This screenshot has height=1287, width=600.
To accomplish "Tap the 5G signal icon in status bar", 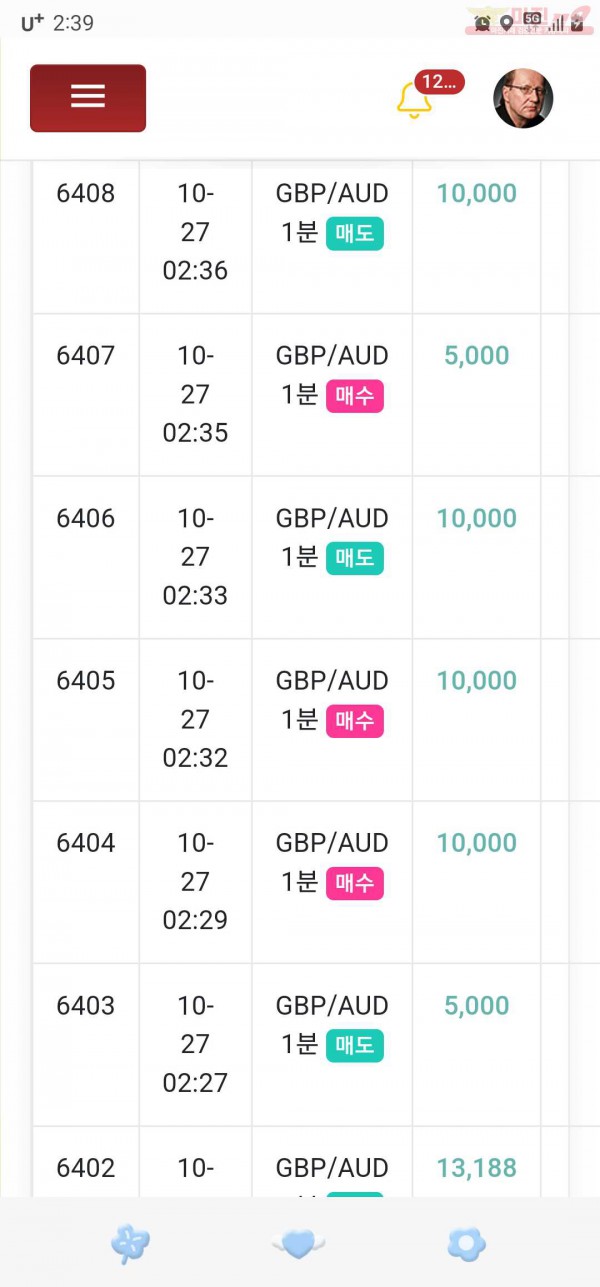I will click(x=532, y=23).
